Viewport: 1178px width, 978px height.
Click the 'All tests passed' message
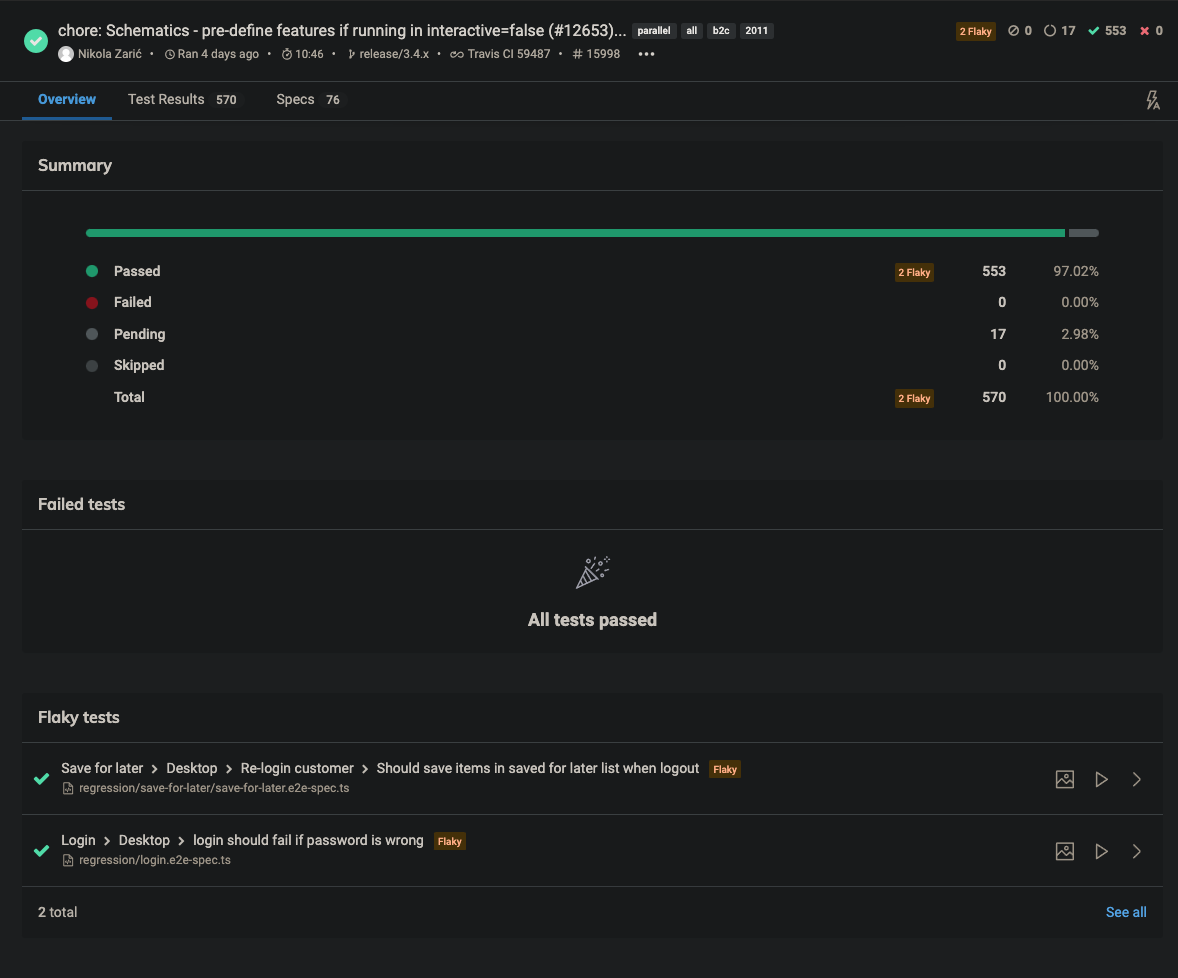click(x=592, y=620)
